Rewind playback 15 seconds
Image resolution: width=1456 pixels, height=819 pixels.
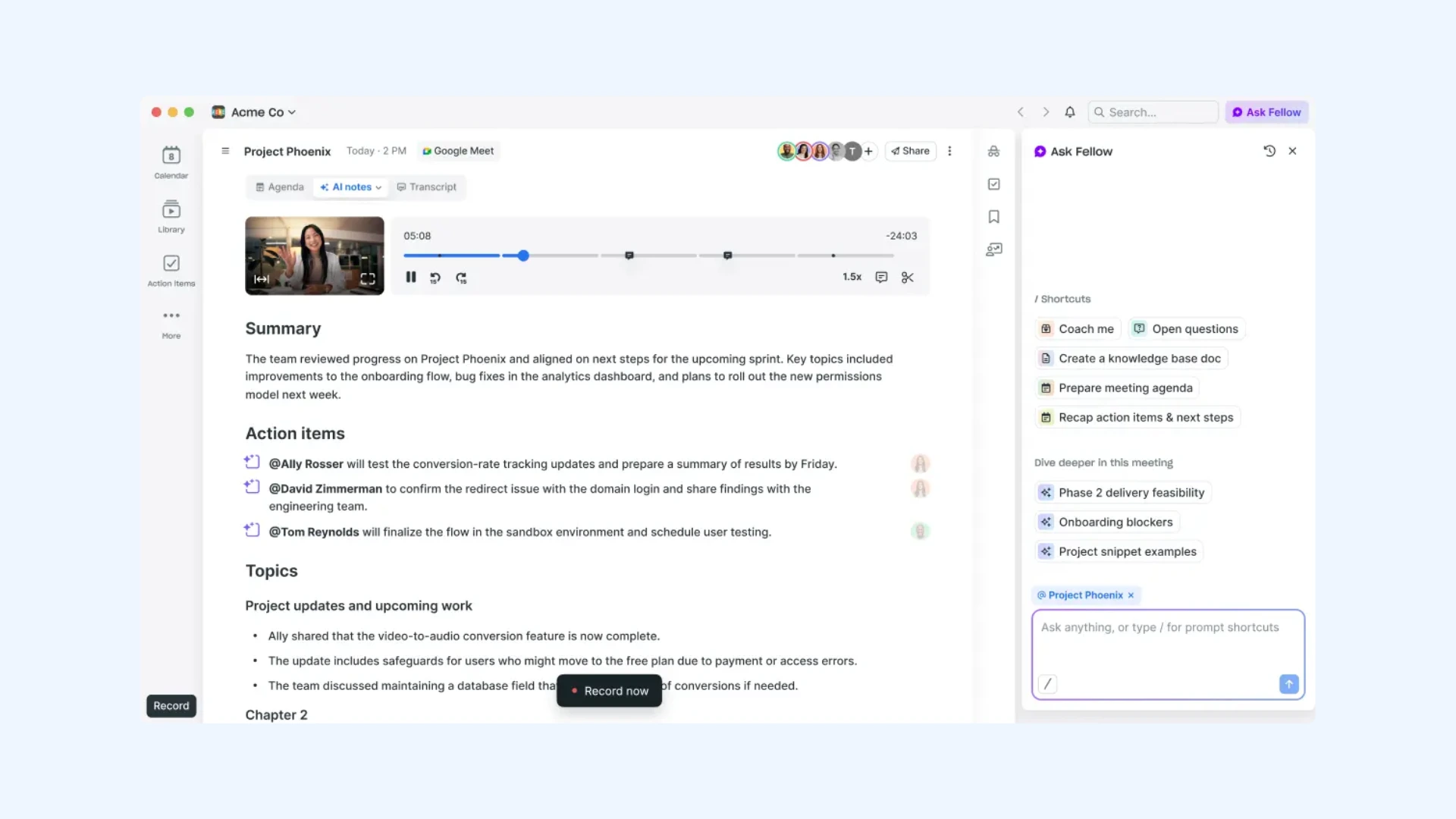435,278
